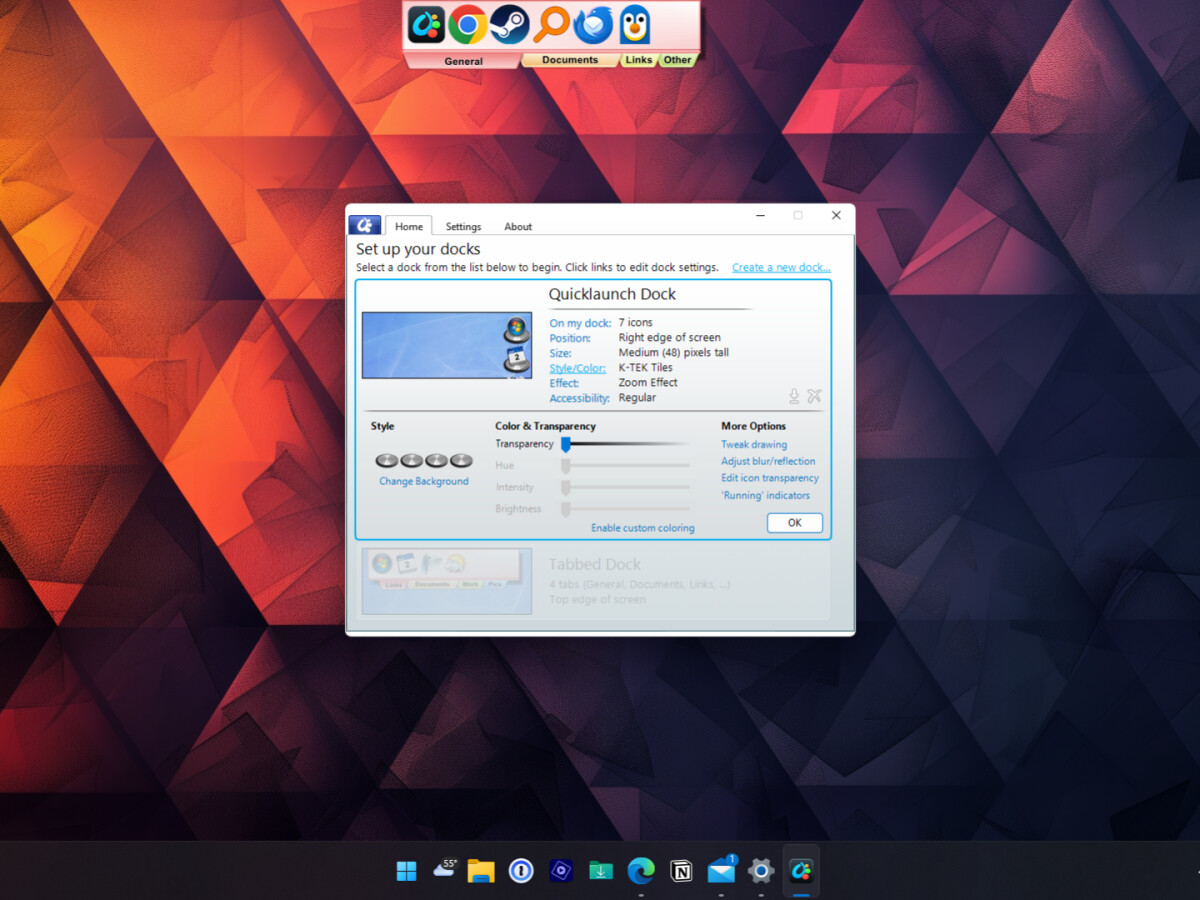Switch to the Settings tab
The width and height of the screenshot is (1200, 900).
(x=463, y=226)
